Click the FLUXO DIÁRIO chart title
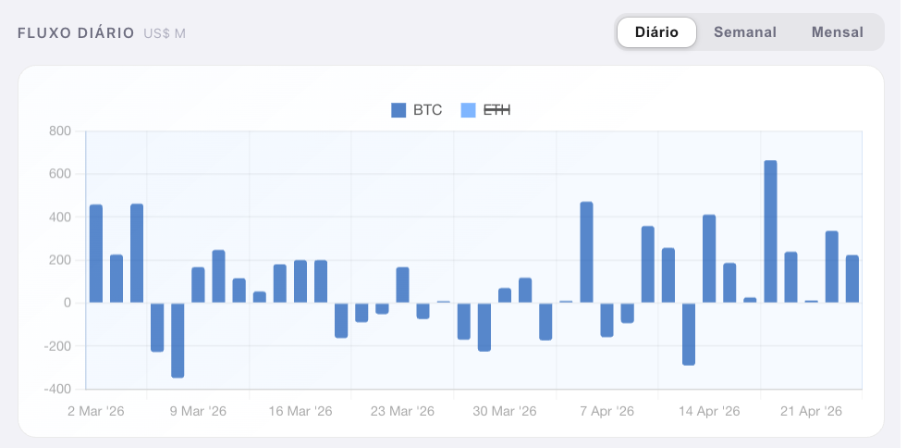This screenshot has height=448, width=901. (x=76, y=33)
